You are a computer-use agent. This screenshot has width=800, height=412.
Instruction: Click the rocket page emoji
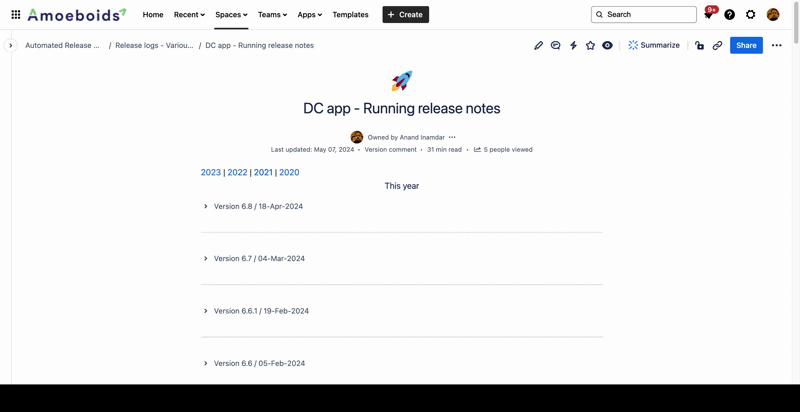(x=402, y=81)
